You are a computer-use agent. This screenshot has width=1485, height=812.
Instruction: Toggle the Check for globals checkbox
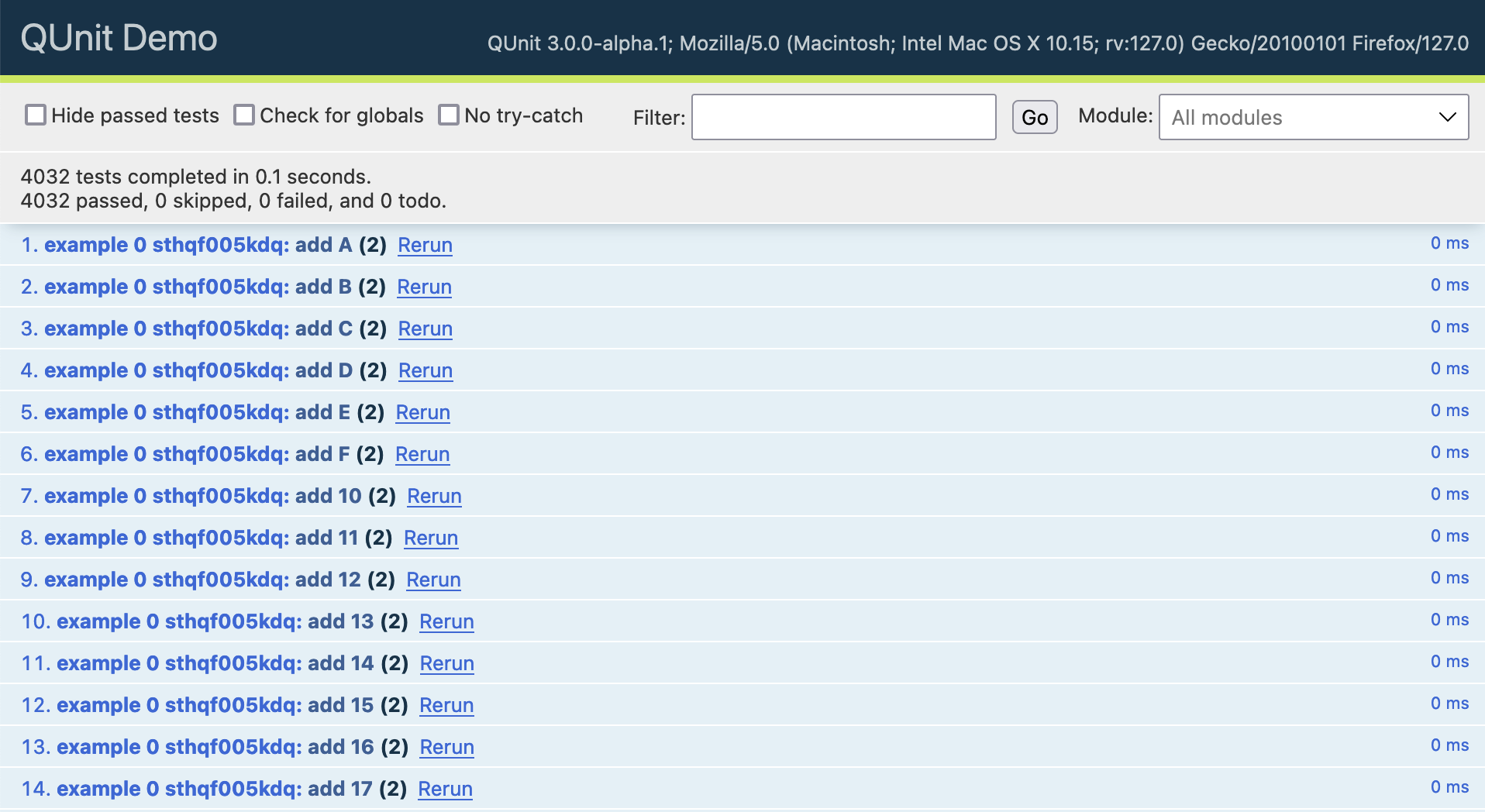244,115
